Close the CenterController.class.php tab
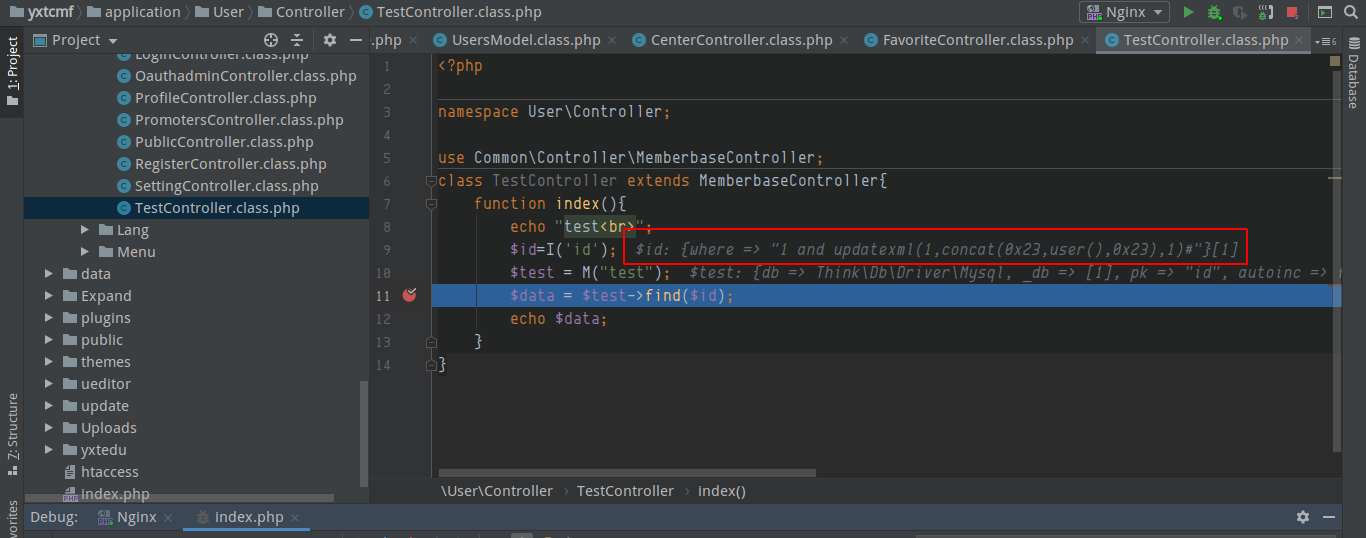Image resolution: width=1366 pixels, height=538 pixels. point(844,41)
